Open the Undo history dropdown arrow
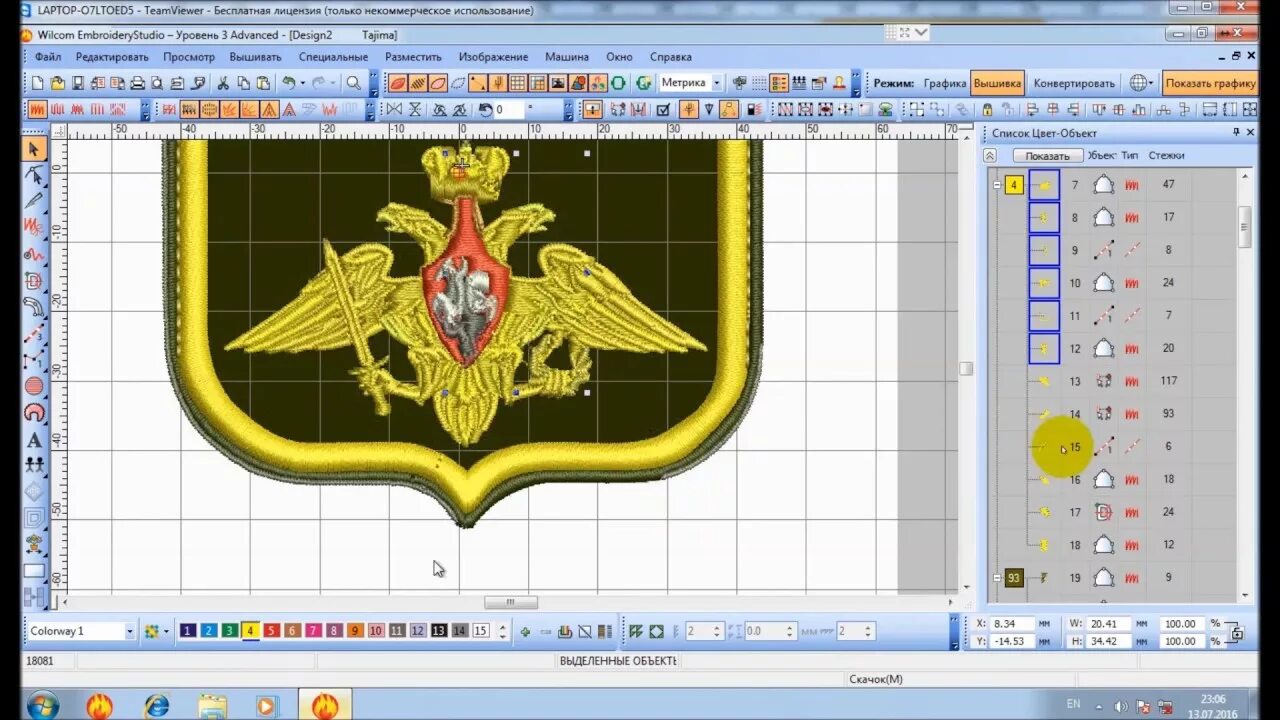This screenshot has height=720, width=1280. click(302, 84)
